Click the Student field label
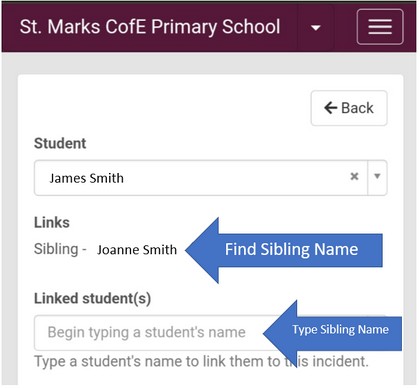The width and height of the screenshot is (420, 388). coord(60,144)
